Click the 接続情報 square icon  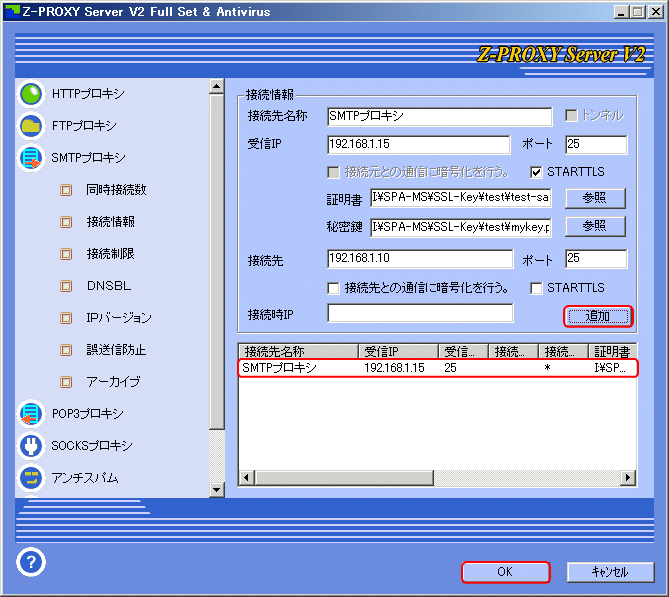66,222
